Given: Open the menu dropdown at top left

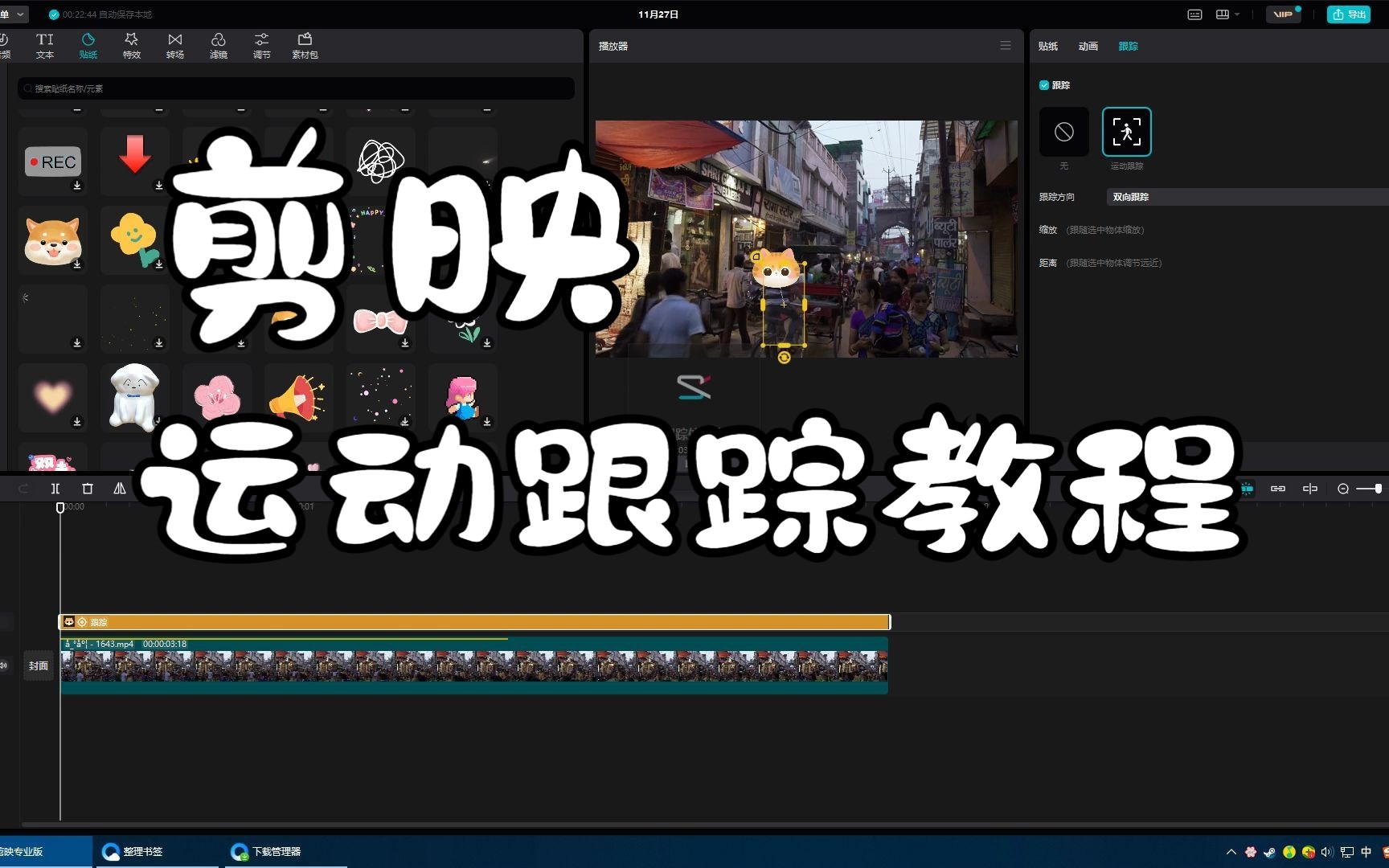Looking at the screenshot, I should pyautogui.click(x=14, y=14).
